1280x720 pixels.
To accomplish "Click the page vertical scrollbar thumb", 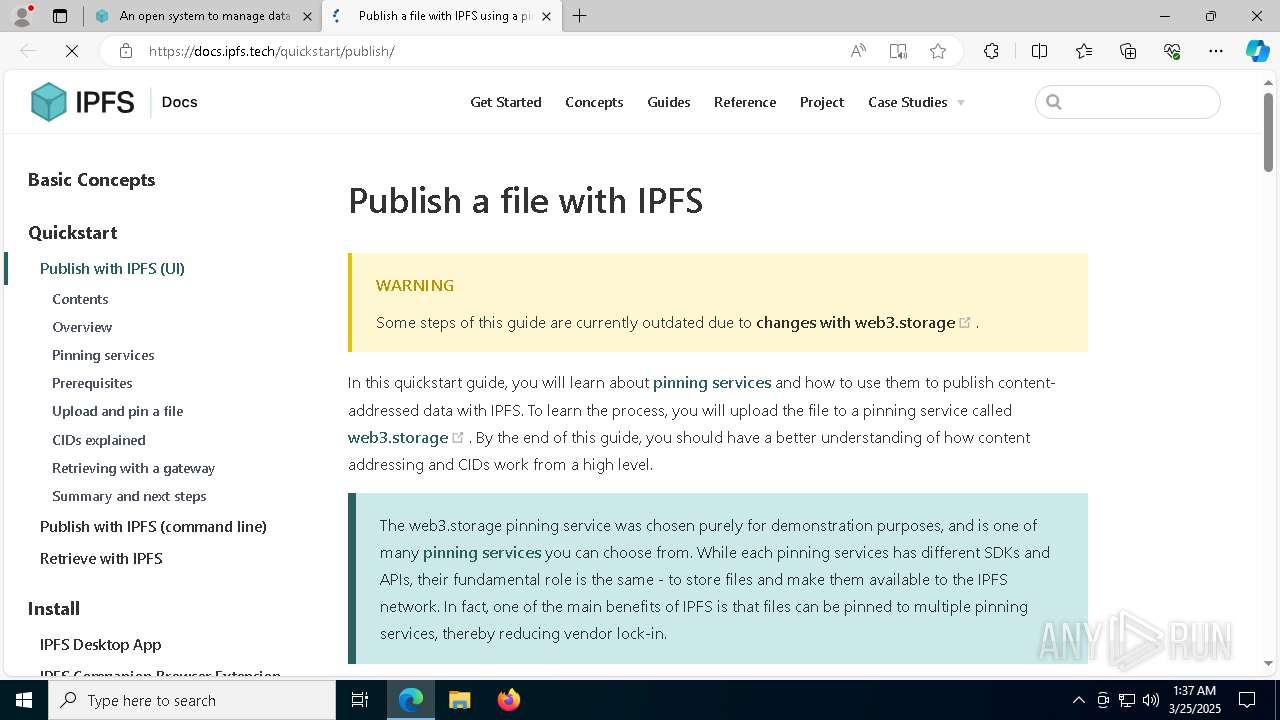I will click(x=1268, y=132).
